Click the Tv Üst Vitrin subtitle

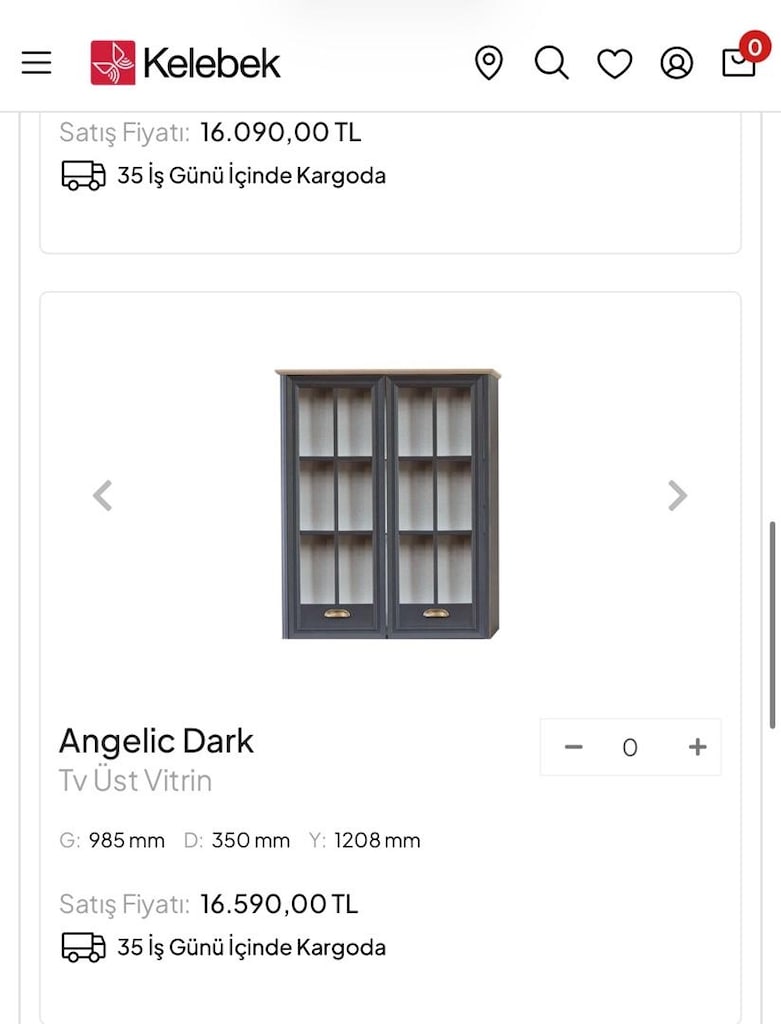coord(135,780)
